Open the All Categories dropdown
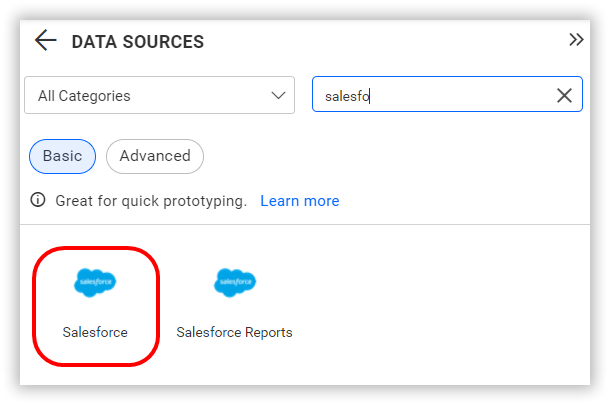 click(160, 95)
